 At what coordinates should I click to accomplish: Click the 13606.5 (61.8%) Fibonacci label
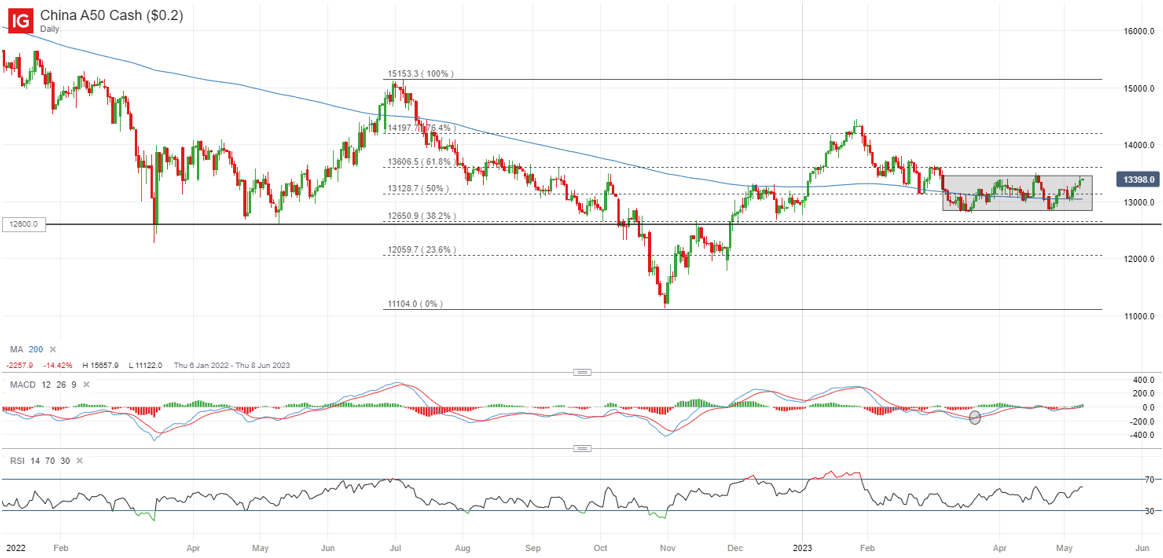tap(421, 162)
